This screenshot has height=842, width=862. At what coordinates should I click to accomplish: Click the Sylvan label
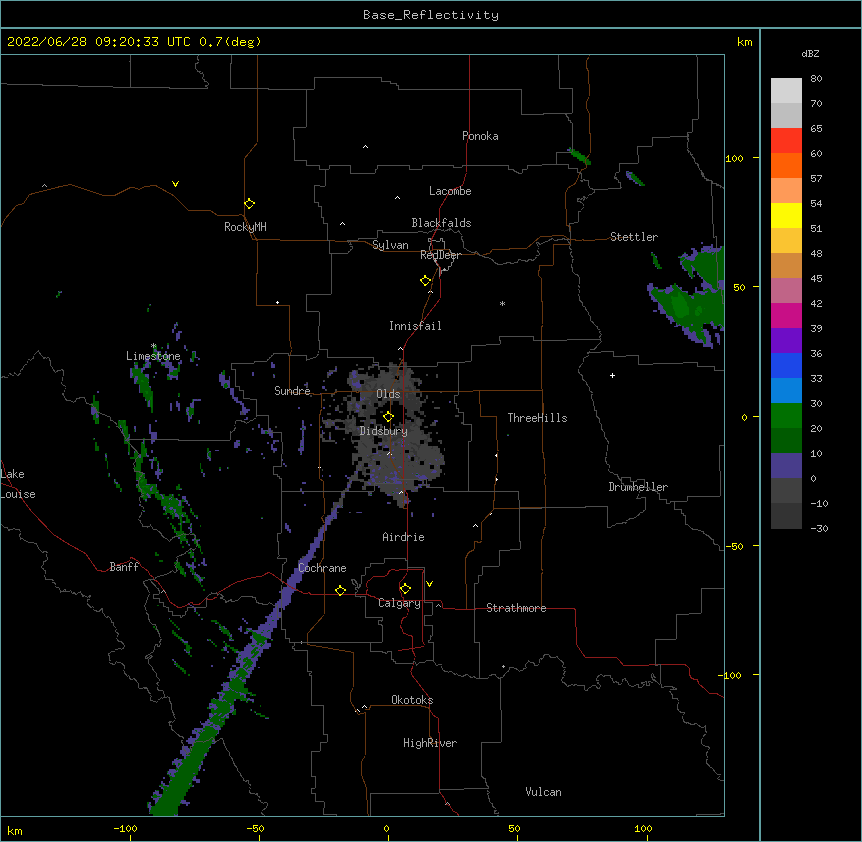(x=390, y=245)
